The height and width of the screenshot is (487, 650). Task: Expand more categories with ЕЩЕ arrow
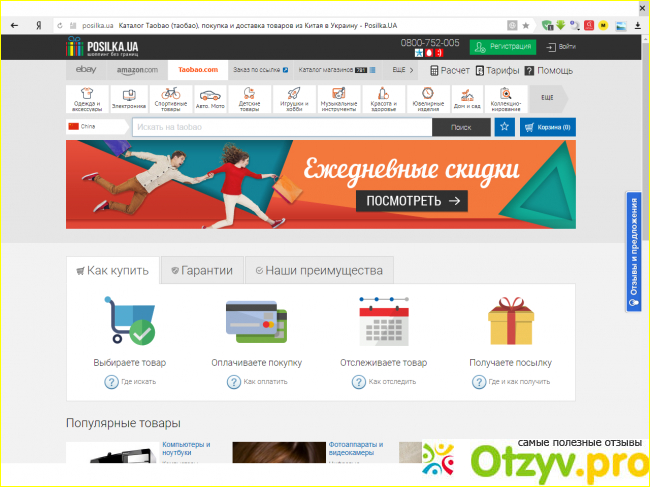coord(548,98)
